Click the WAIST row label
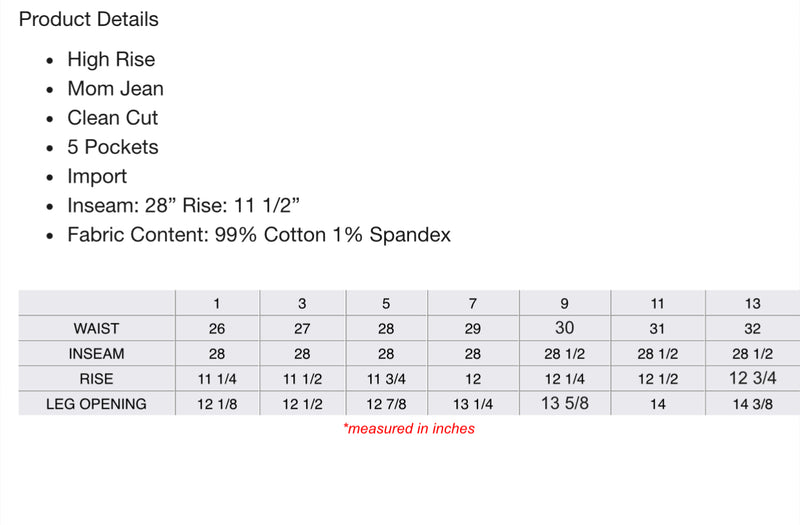Image resolution: width=800 pixels, height=525 pixels. tap(96, 329)
